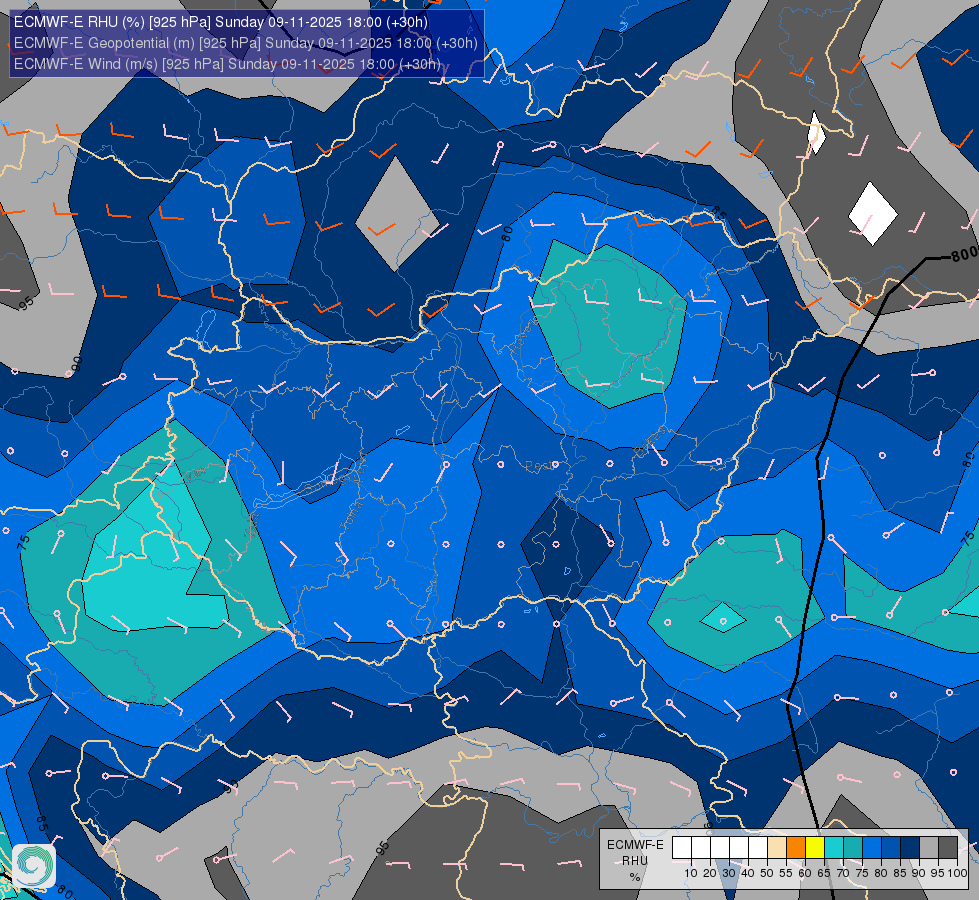Pick the yellow 60–65% legend swatch
Image resolution: width=979 pixels, height=900 pixels.
[815, 848]
